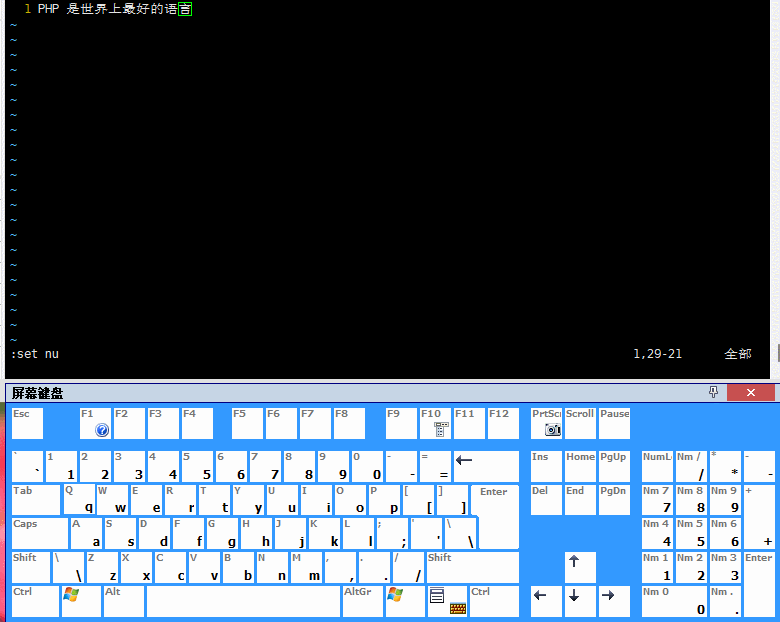Toggle the Alt key
Viewport: 780px width, 622px height.
click(x=124, y=601)
